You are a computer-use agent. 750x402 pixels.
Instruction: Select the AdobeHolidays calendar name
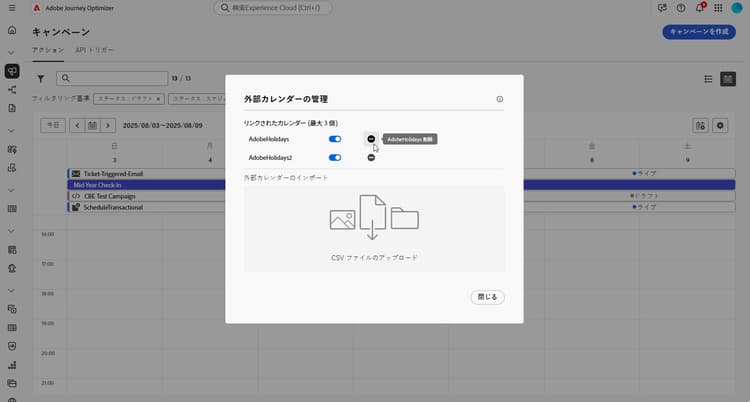tap(268, 139)
